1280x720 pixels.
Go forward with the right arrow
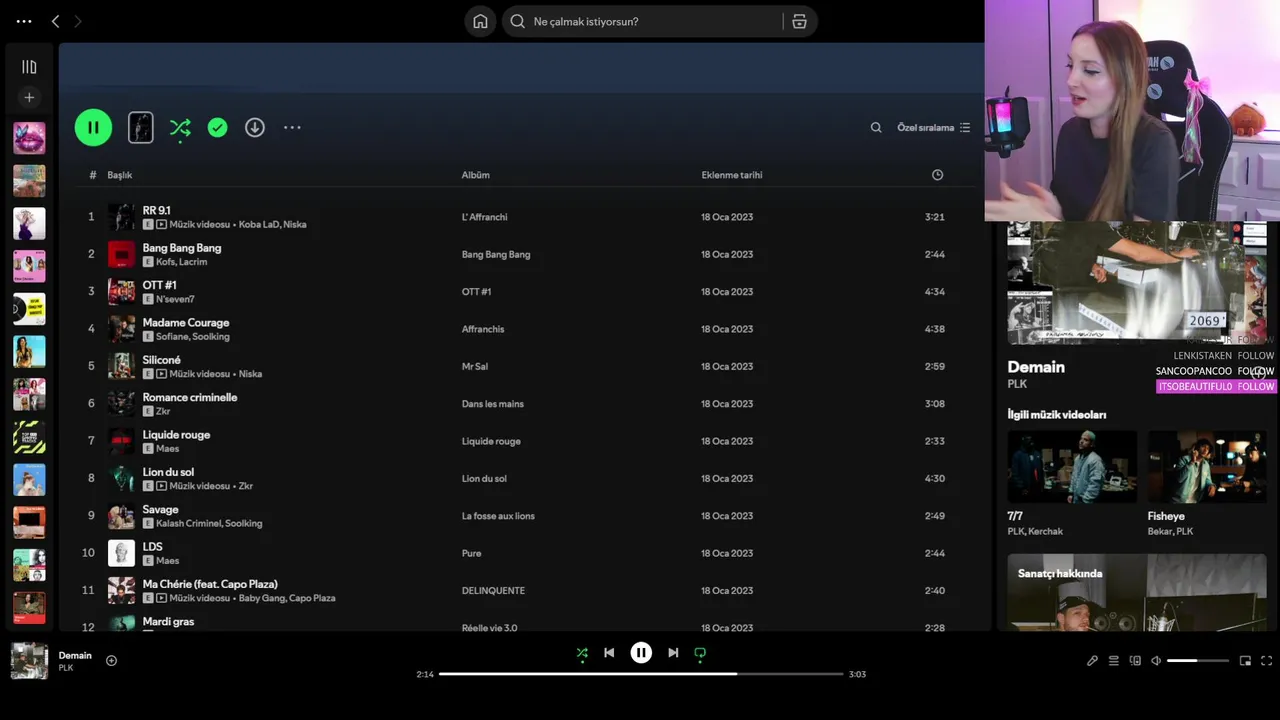point(78,21)
